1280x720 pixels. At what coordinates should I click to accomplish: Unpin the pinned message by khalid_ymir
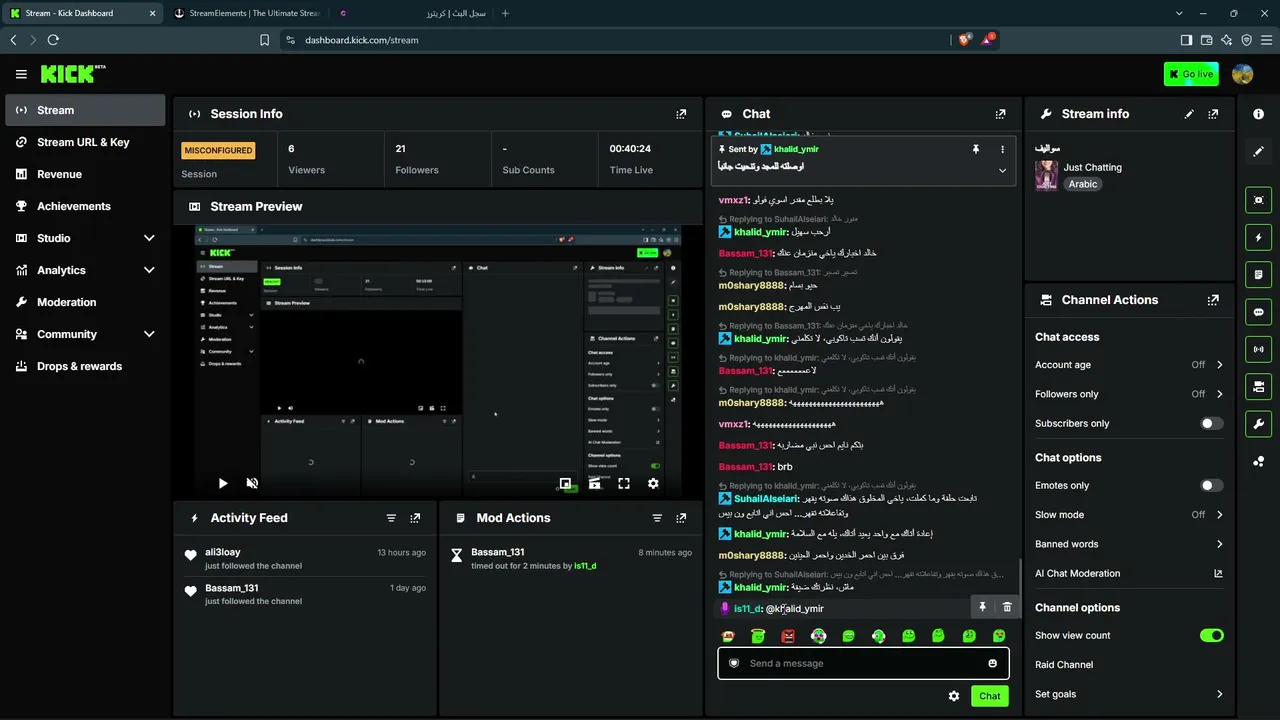click(975, 149)
